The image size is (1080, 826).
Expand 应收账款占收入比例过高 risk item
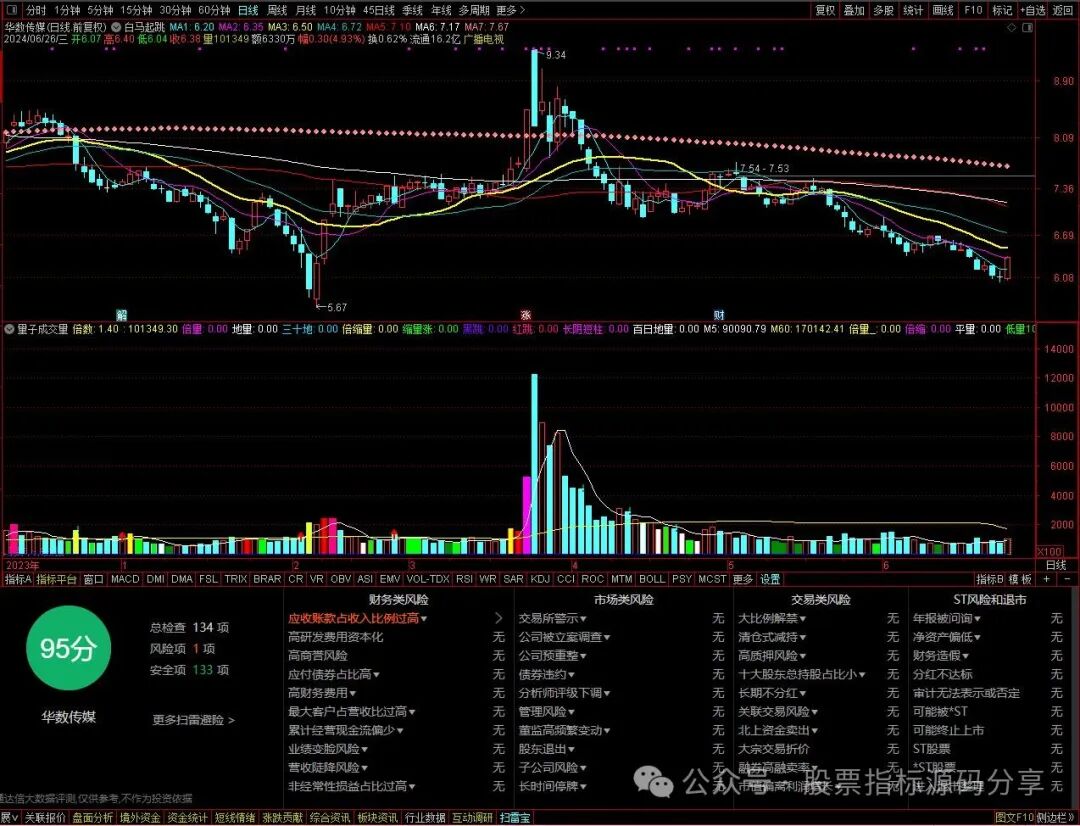point(357,619)
